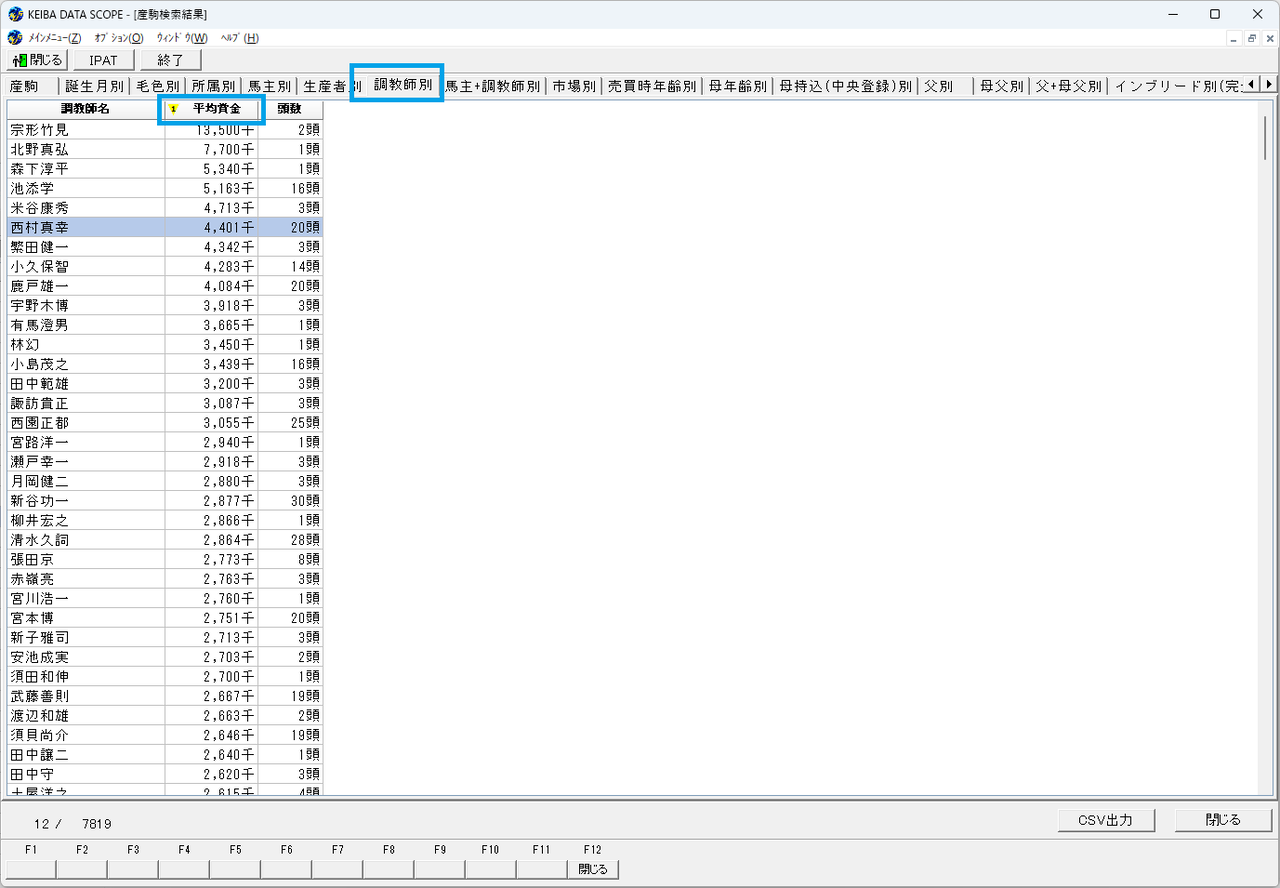The image size is (1280, 888).
Task: Select the 田中譲二 trainer row
Action: (165, 755)
